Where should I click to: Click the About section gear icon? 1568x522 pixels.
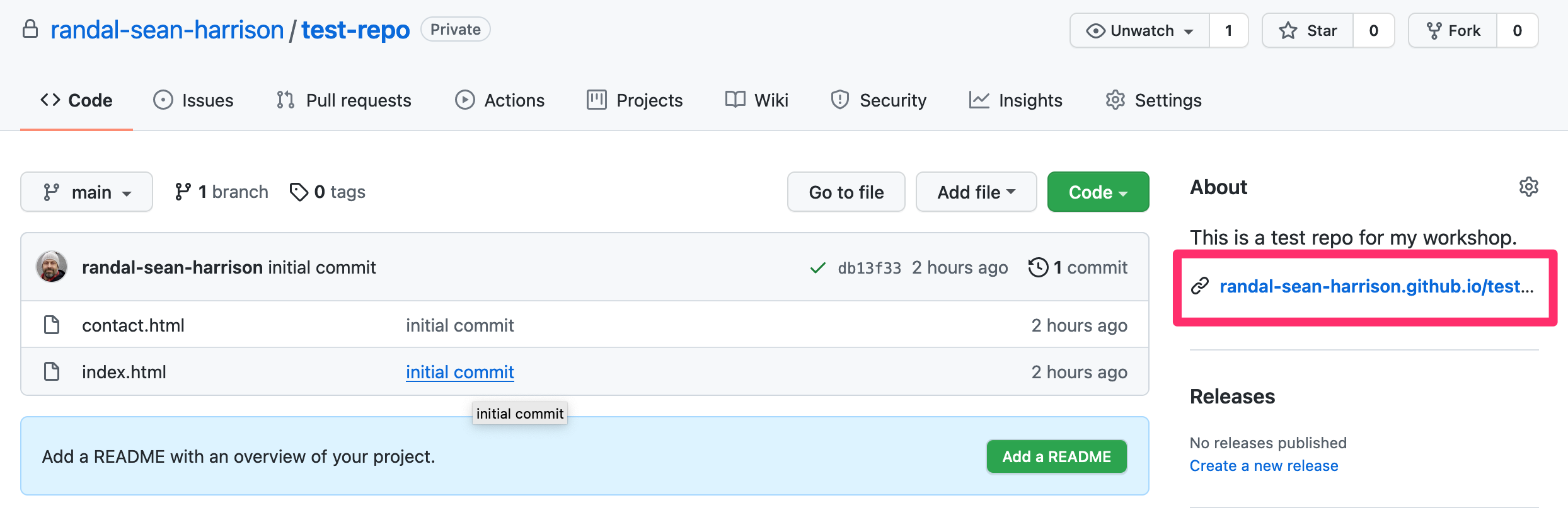tap(1528, 187)
